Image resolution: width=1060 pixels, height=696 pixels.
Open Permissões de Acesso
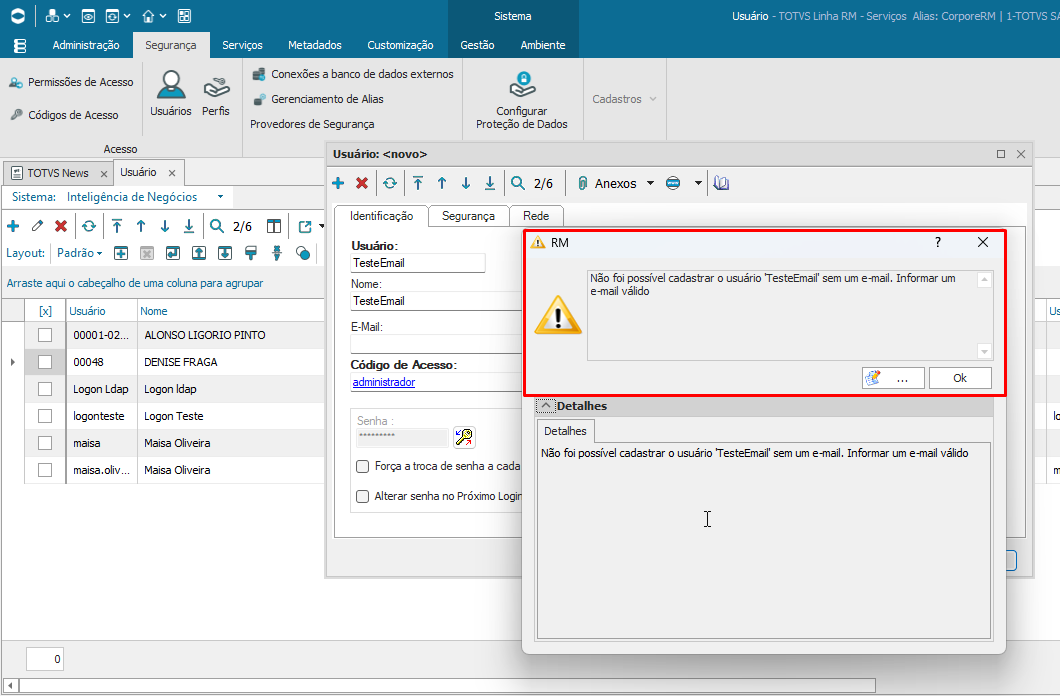[71, 82]
